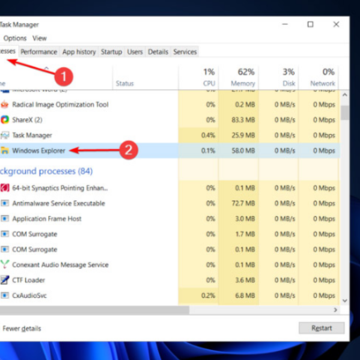Open the View menu
Image resolution: width=360 pixels, height=360 pixels.
click(40, 38)
